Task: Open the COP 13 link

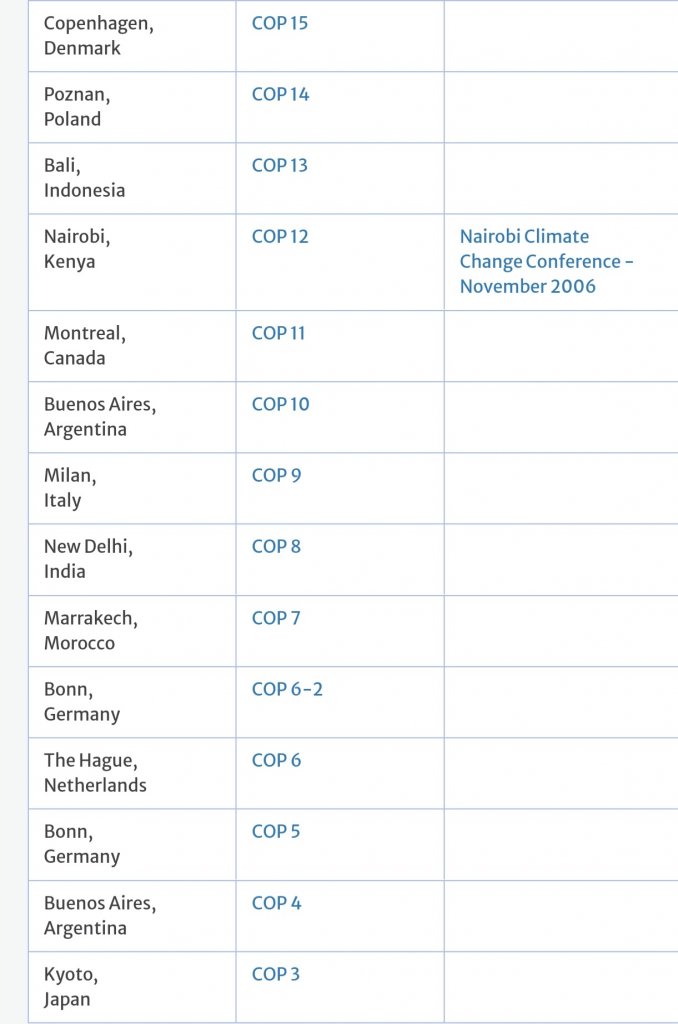Action: [280, 165]
